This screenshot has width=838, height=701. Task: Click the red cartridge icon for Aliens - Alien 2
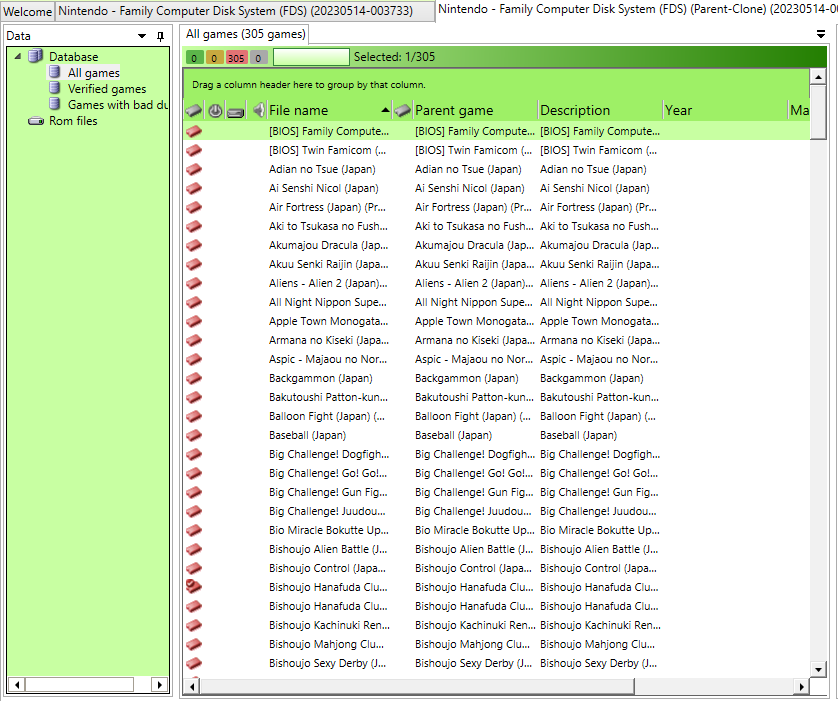tap(193, 283)
